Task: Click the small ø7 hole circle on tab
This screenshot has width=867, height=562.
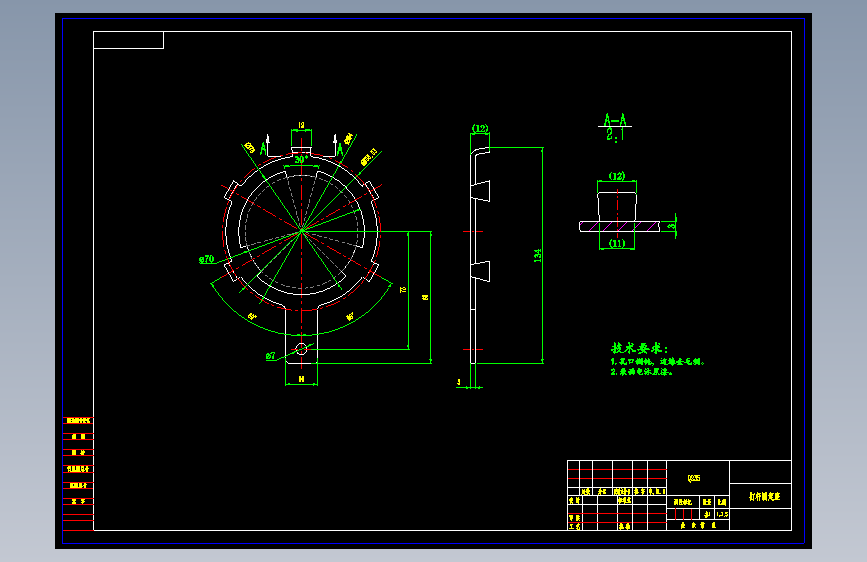Action: pyautogui.click(x=301, y=349)
